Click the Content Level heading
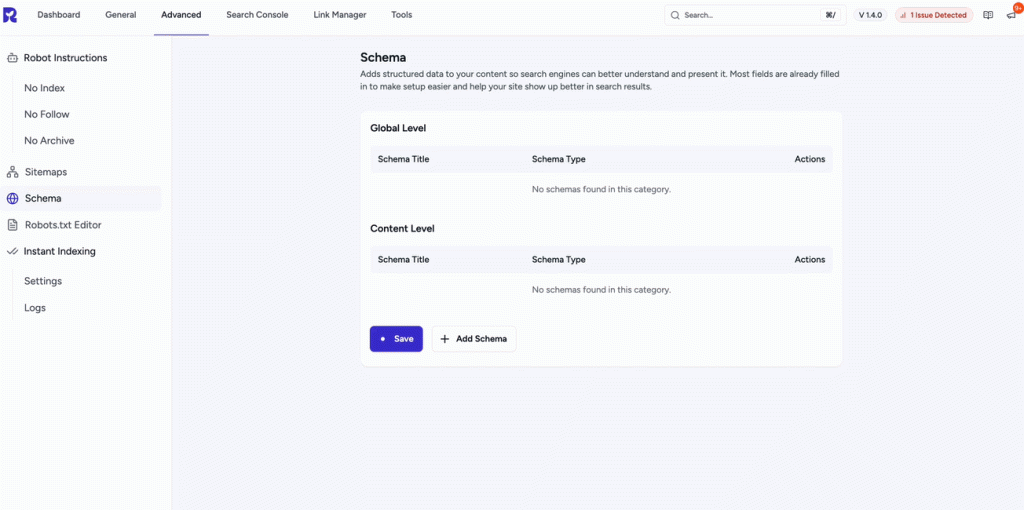This screenshot has height=510, width=1024. (x=402, y=229)
